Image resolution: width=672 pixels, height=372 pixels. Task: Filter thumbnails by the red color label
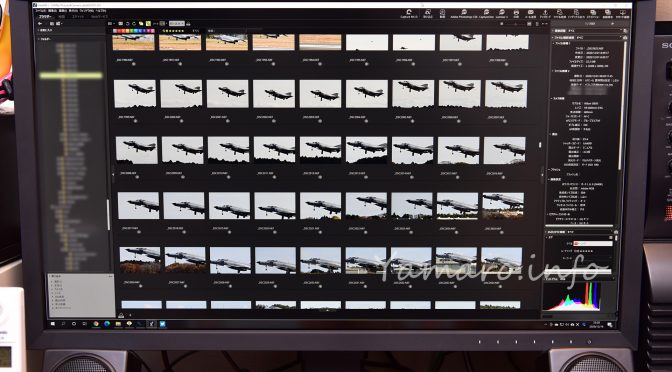pos(119,31)
